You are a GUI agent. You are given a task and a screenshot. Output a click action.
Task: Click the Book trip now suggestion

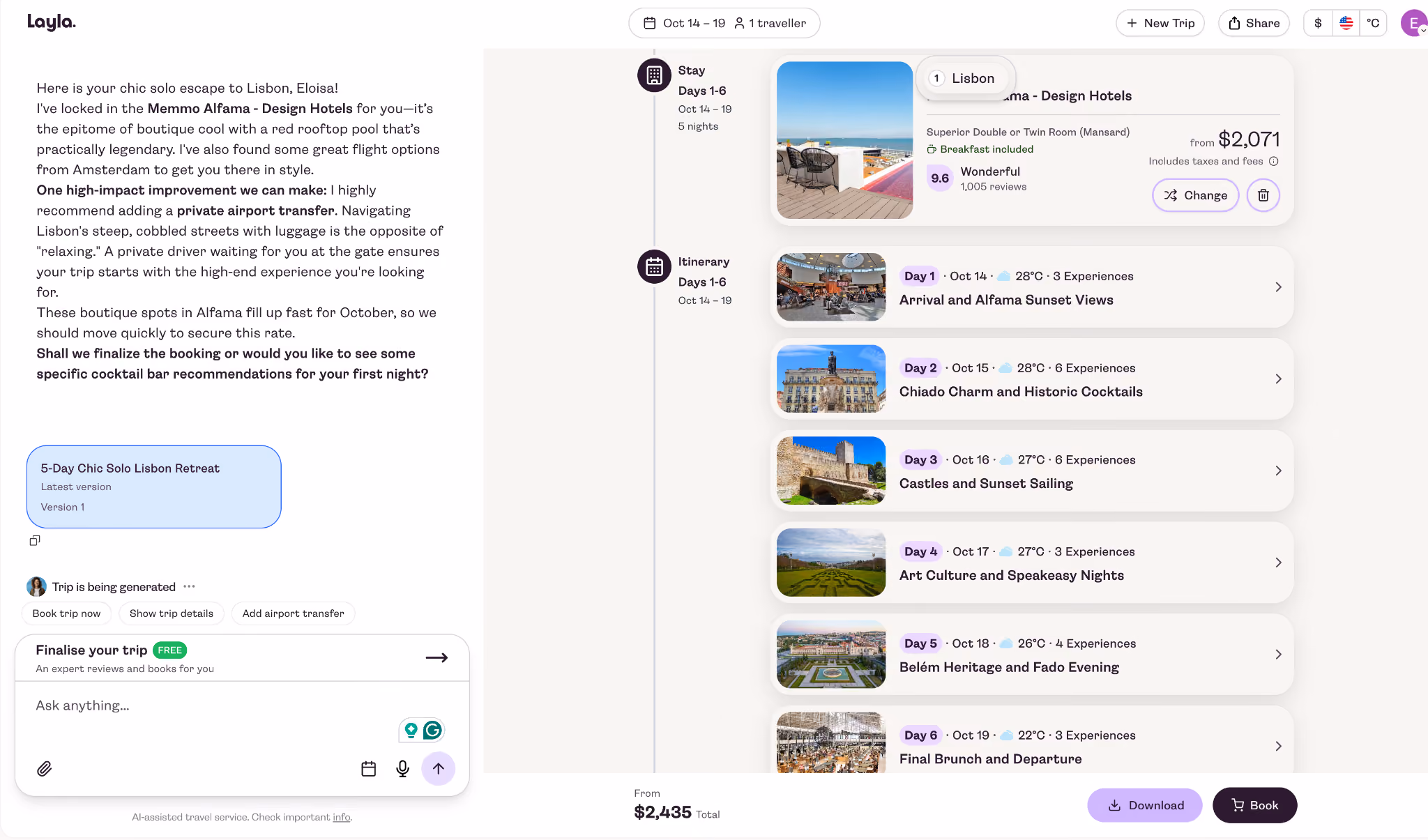click(x=66, y=613)
